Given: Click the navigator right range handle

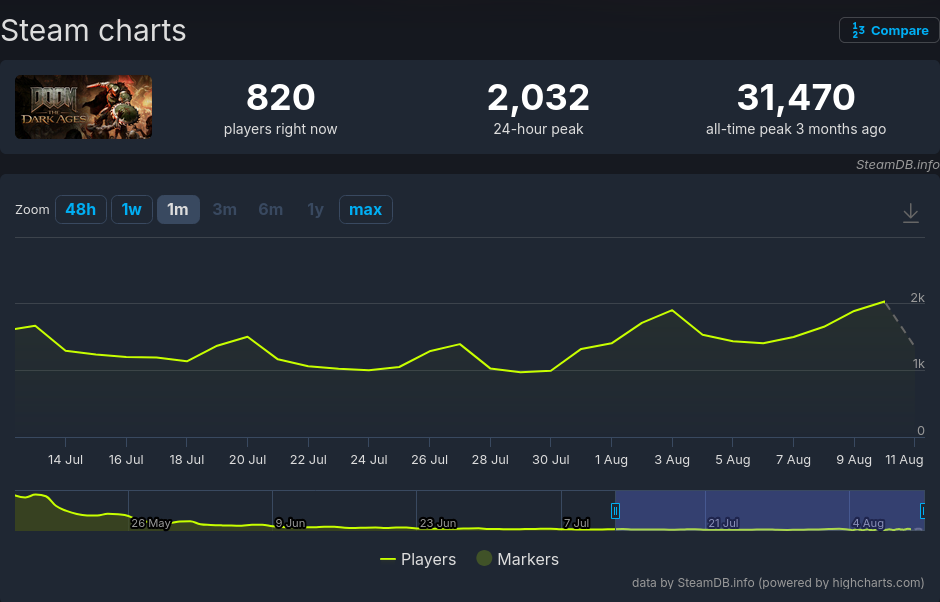Looking at the screenshot, I should point(923,511).
